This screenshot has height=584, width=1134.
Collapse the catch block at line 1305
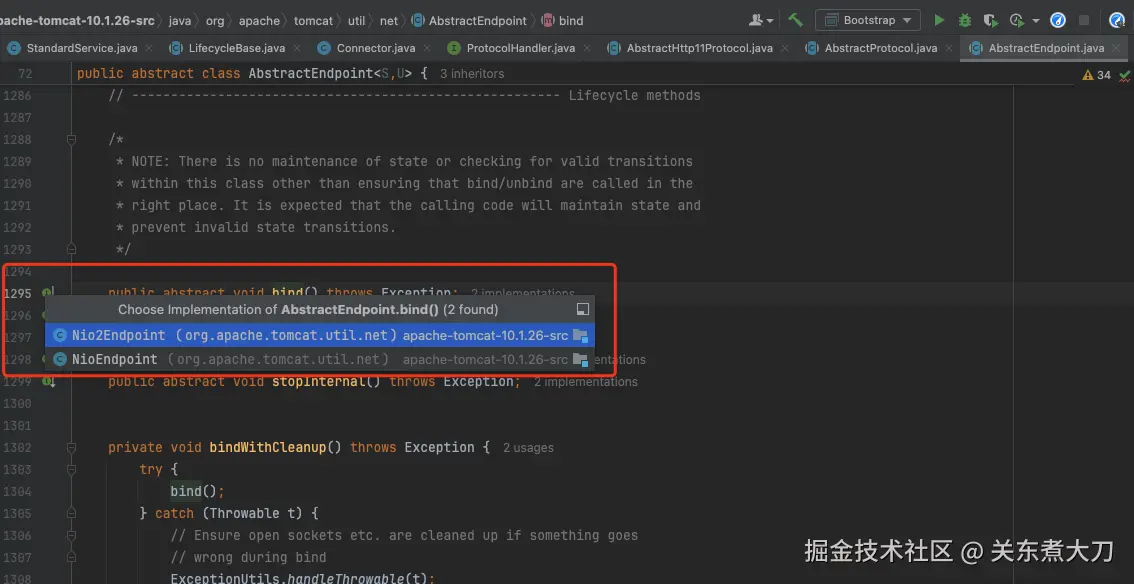[71, 513]
